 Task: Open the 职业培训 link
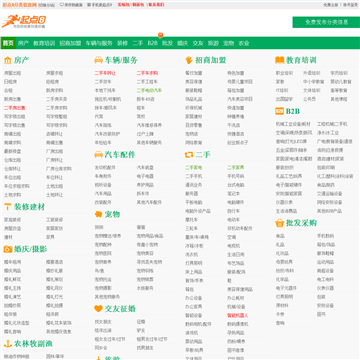click(x=284, y=73)
